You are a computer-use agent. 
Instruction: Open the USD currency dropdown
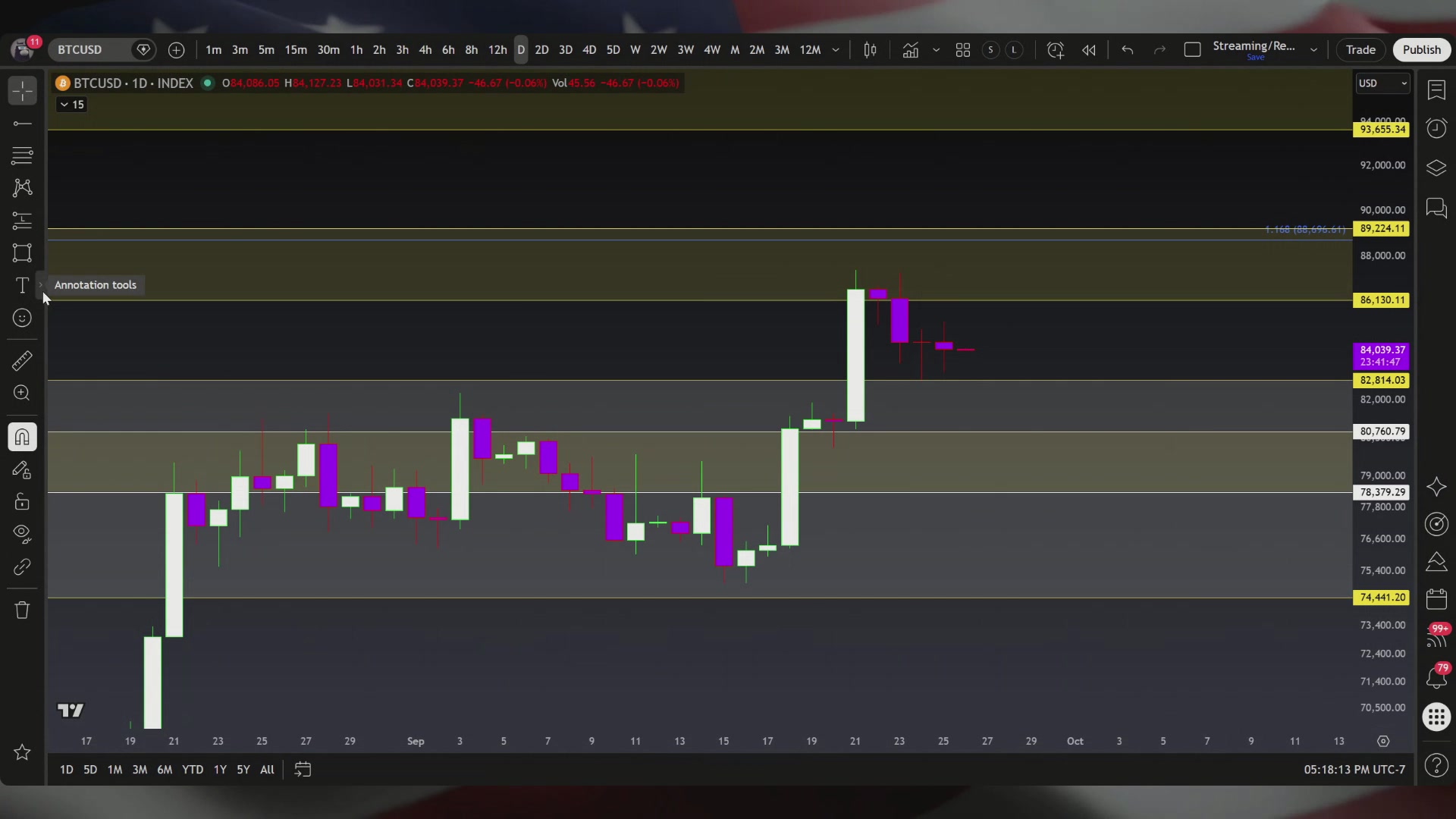click(1382, 83)
